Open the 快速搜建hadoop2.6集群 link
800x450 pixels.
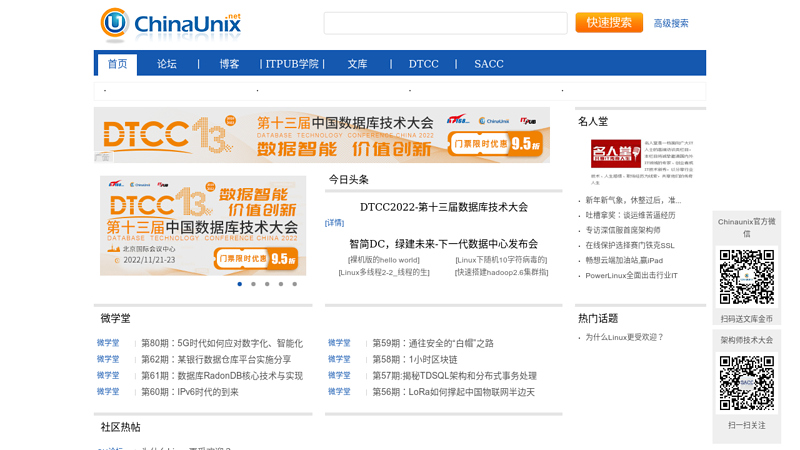tap(502, 272)
